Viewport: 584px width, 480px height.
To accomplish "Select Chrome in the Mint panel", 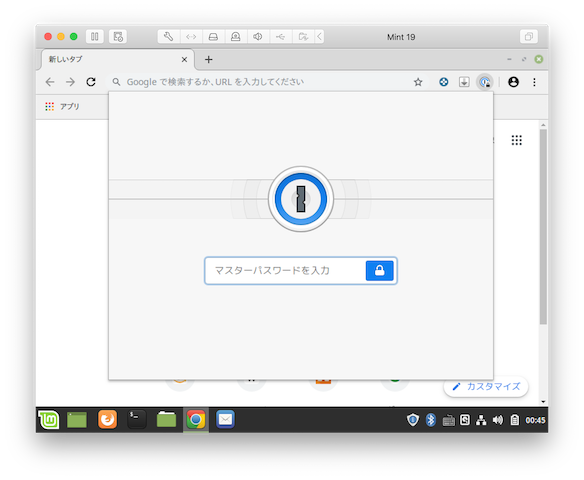I will [196, 420].
